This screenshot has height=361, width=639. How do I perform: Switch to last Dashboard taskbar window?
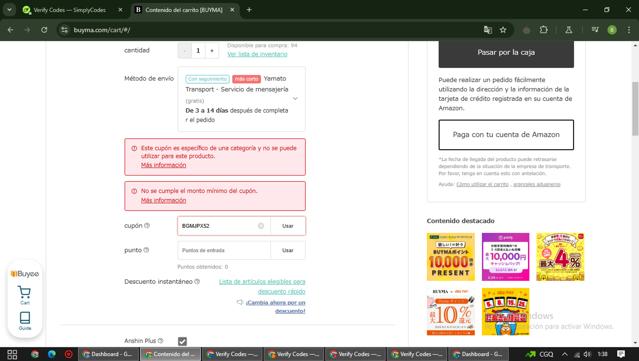tap(478, 354)
